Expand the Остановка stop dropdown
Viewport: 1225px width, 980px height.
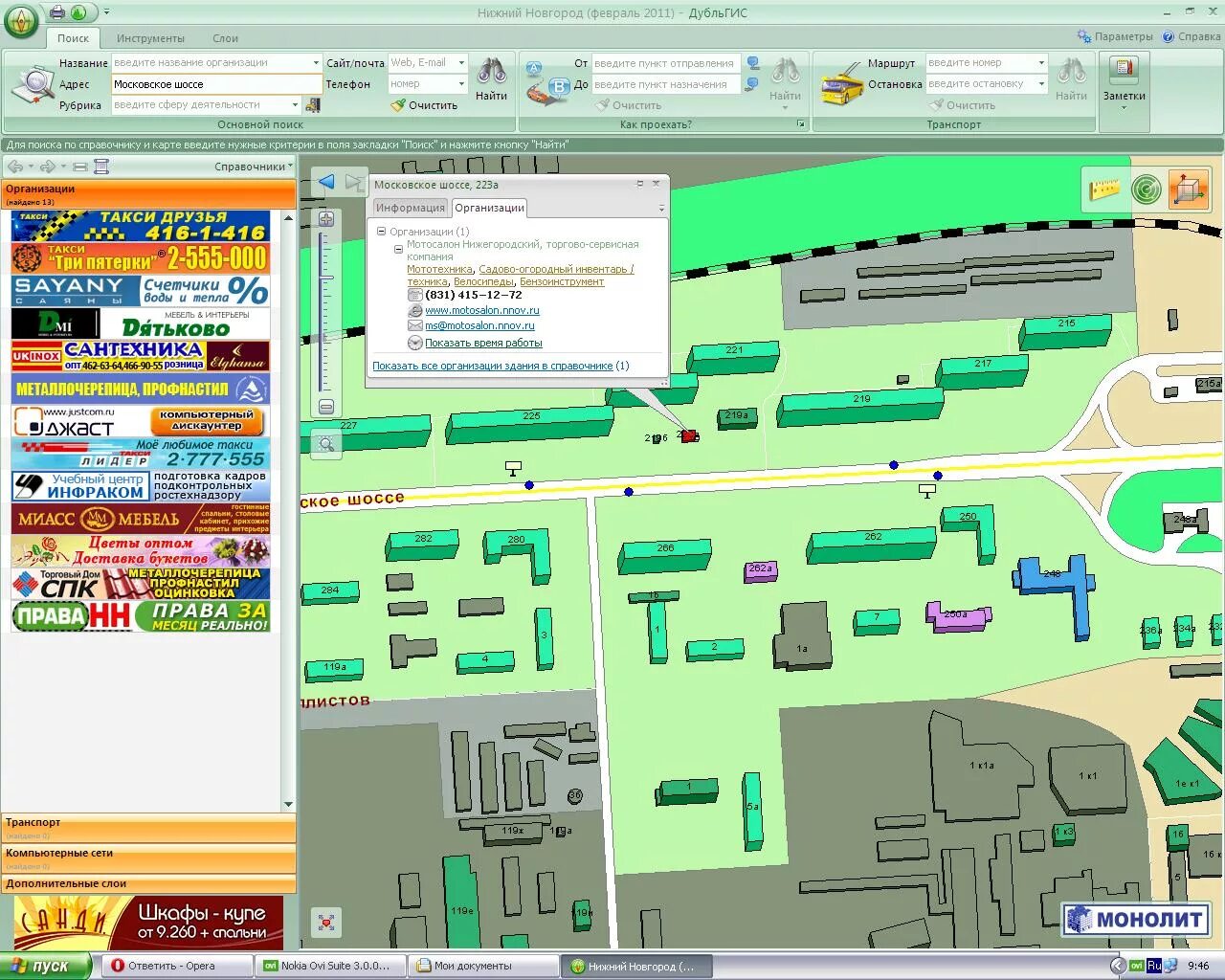(1042, 84)
